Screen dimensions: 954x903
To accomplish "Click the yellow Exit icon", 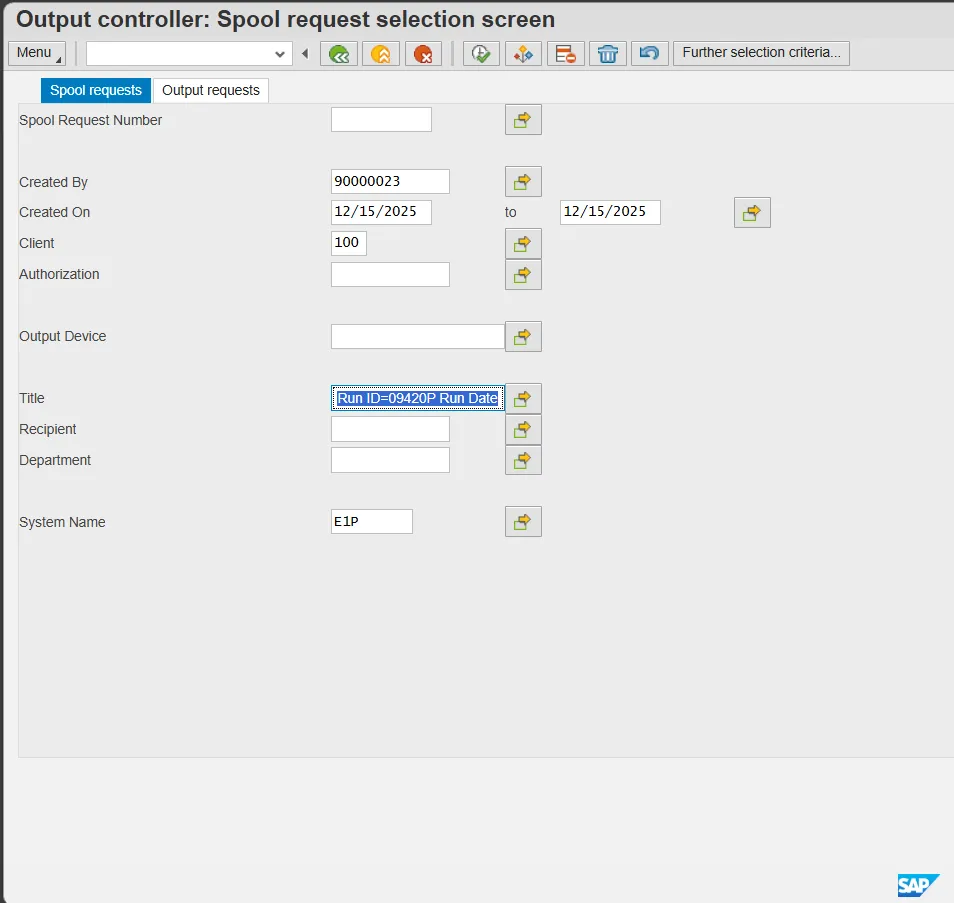I will point(381,54).
